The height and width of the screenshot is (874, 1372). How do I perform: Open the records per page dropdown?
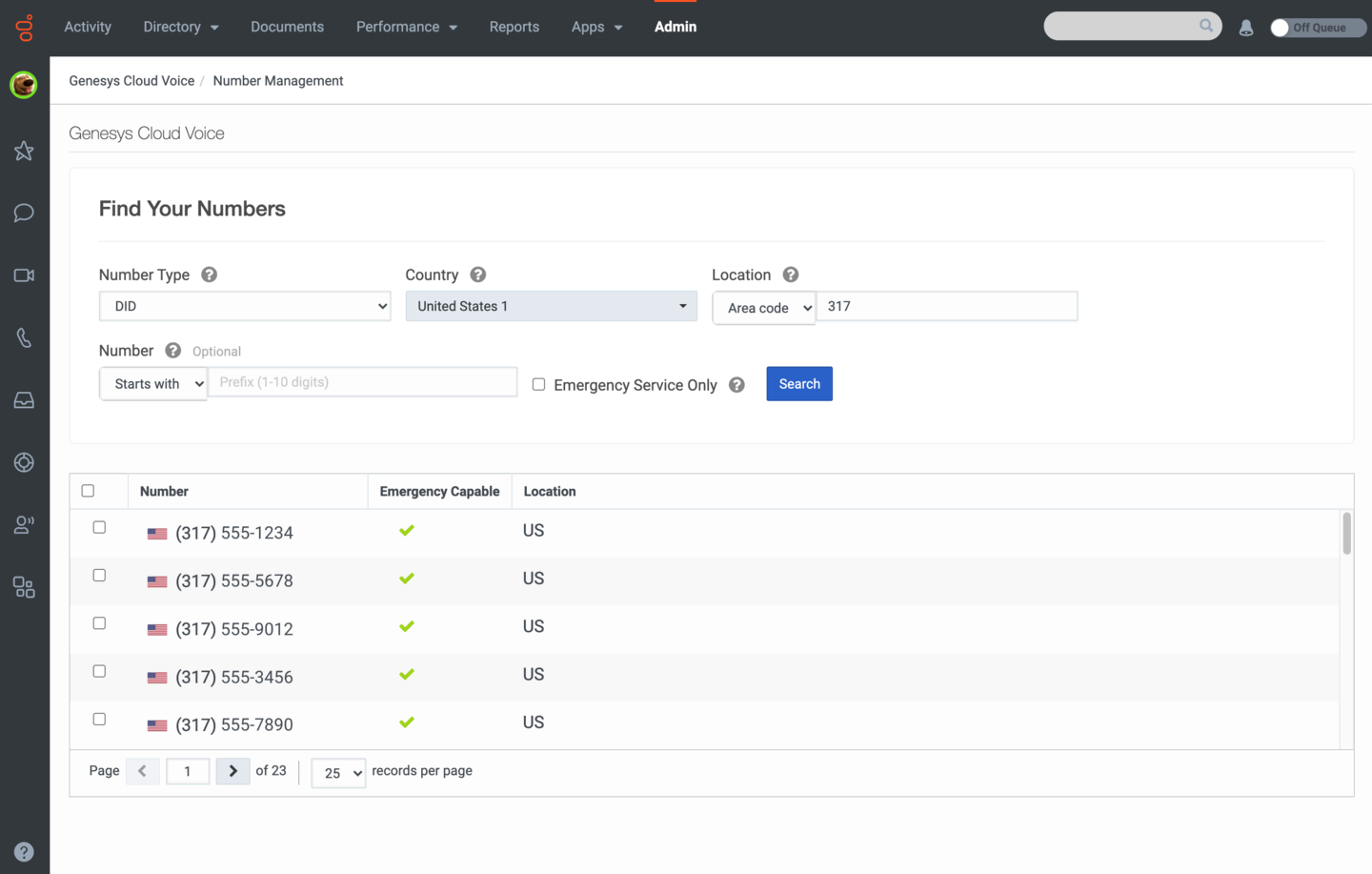[338, 773]
